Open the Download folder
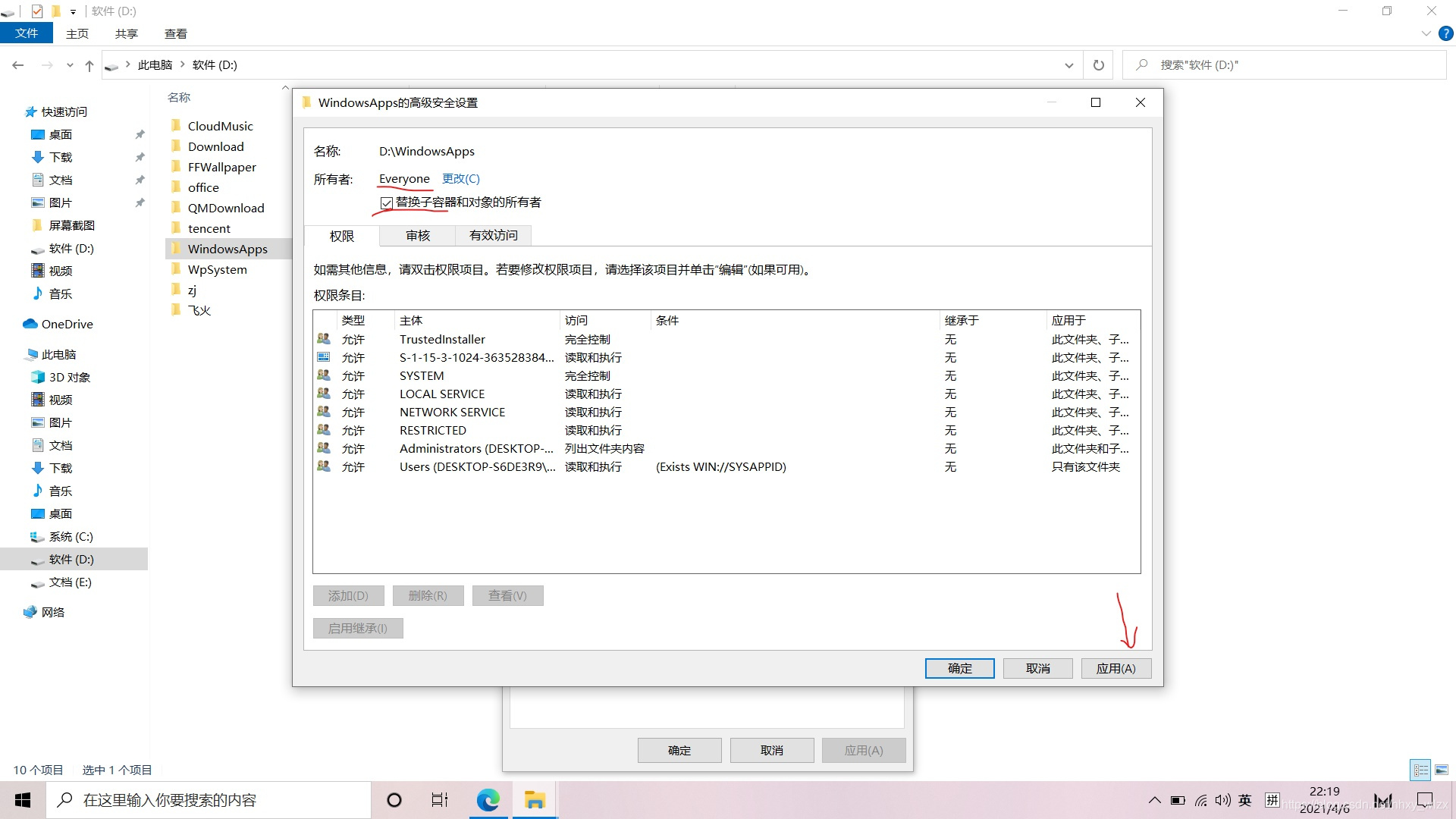The width and height of the screenshot is (1456, 819). click(215, 146)
